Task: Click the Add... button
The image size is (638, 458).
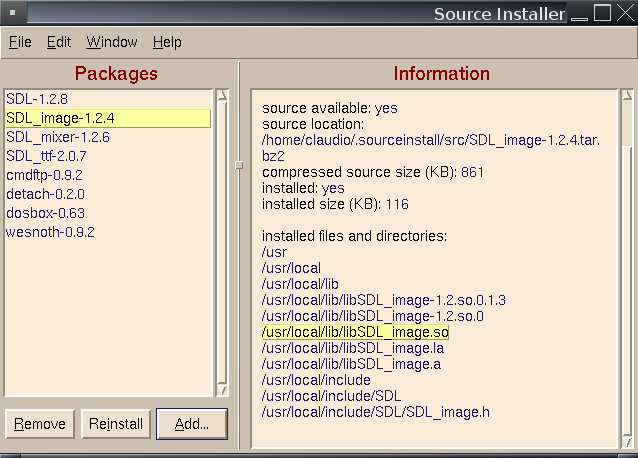Action: pos(192,424)
